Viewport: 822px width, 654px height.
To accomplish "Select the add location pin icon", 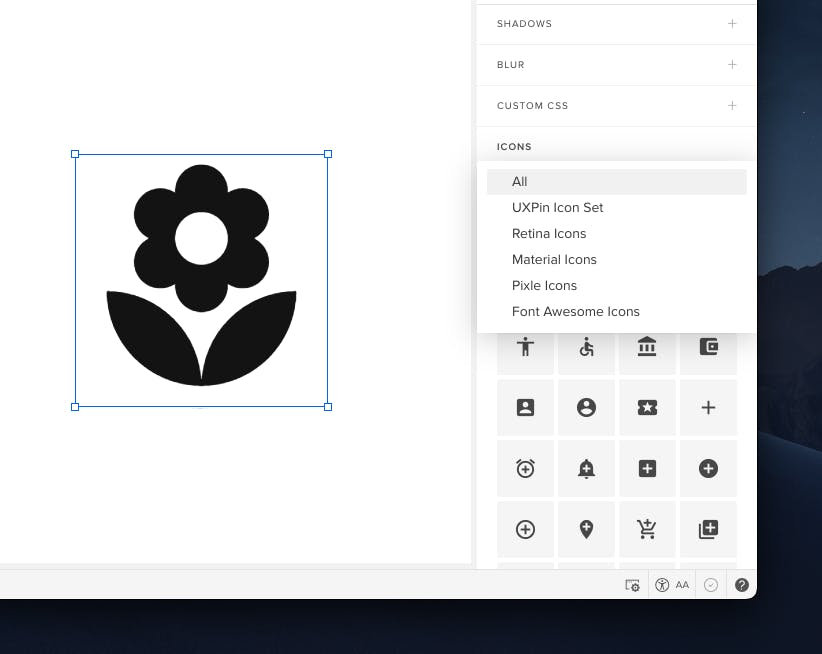I will (x=586, y=529).
